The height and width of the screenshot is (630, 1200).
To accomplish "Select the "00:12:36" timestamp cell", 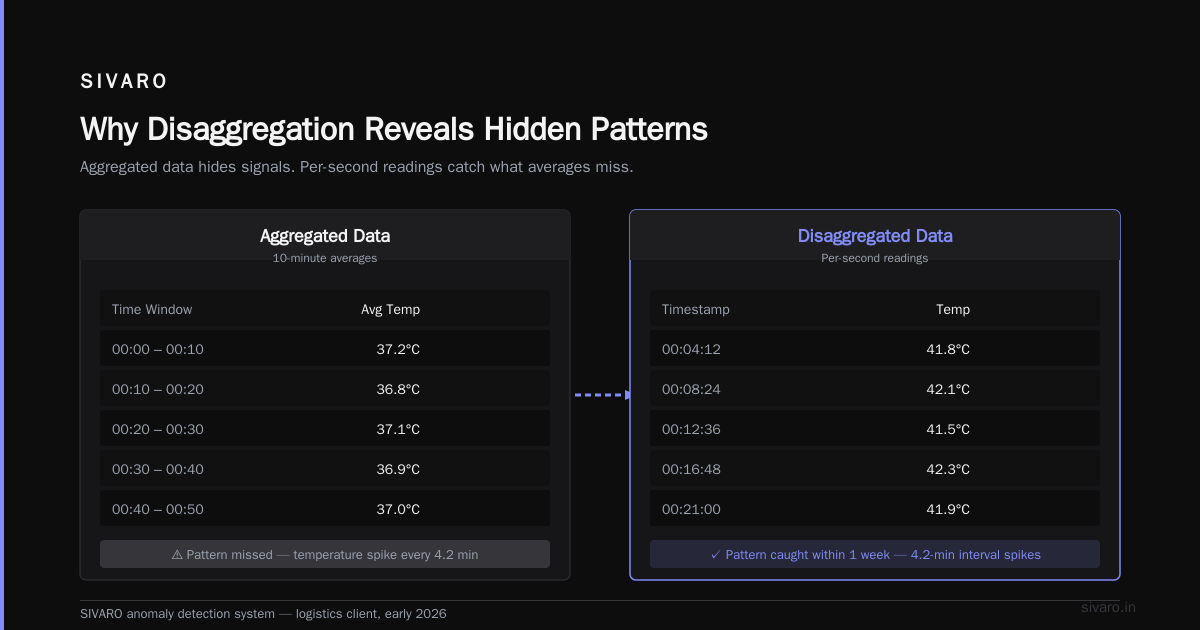I will (691, 429).
